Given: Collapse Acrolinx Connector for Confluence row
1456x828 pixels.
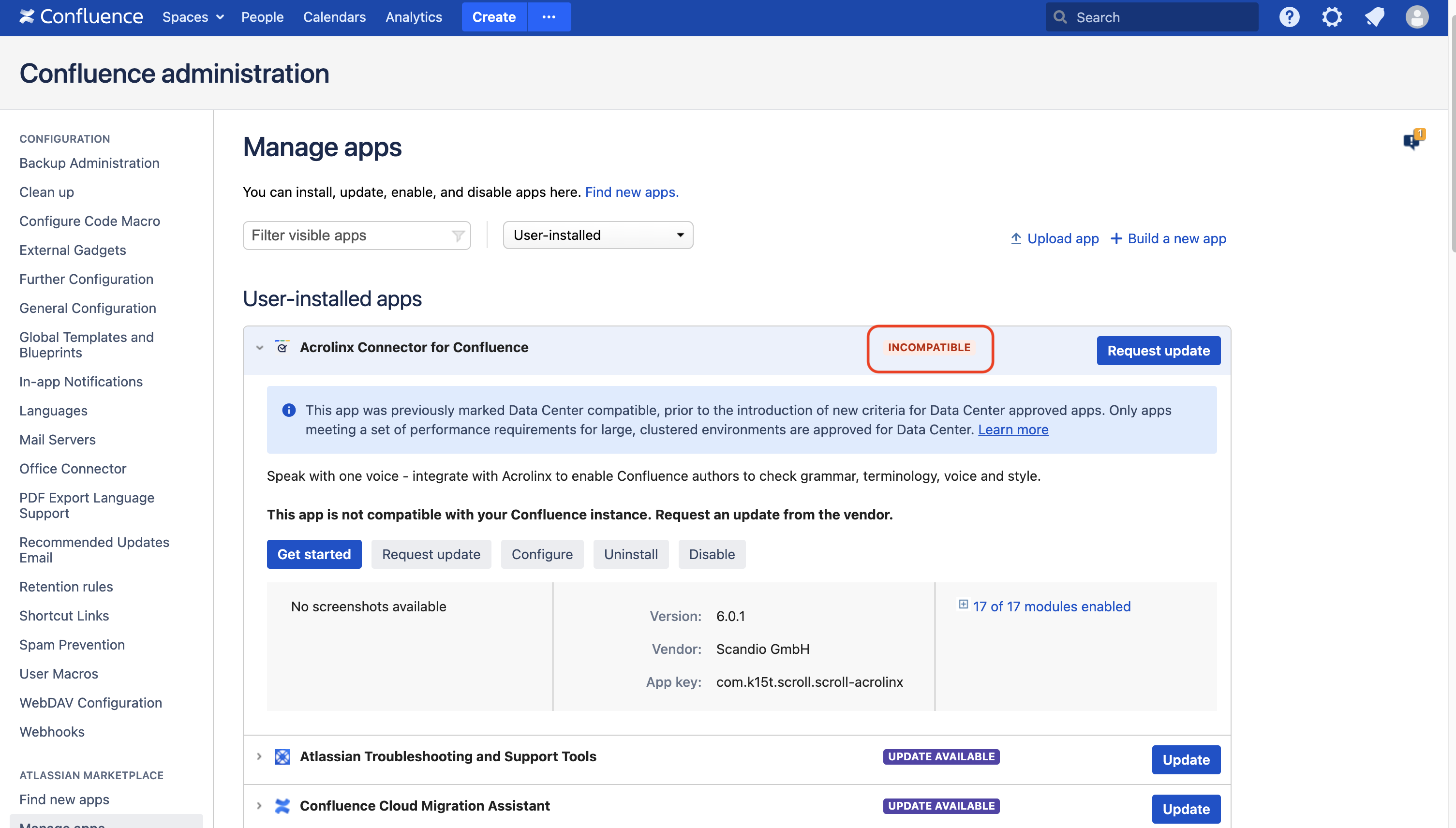Looking at the screenshot, I should point(260,347).
